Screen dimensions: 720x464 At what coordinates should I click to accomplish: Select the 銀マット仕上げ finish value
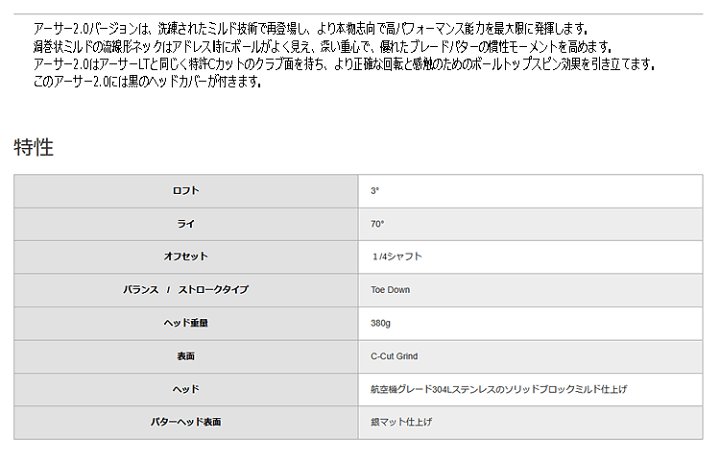[401, 422]
